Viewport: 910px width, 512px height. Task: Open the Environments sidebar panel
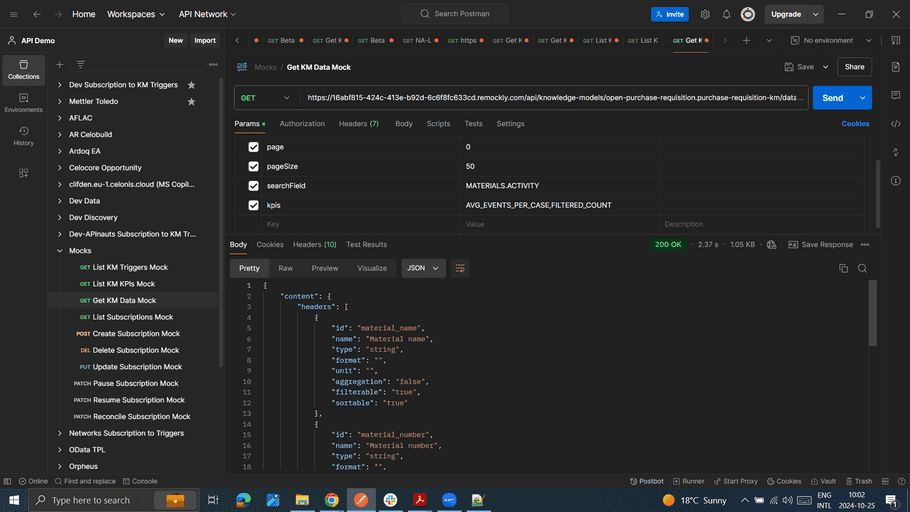click(x=23, y=102)
